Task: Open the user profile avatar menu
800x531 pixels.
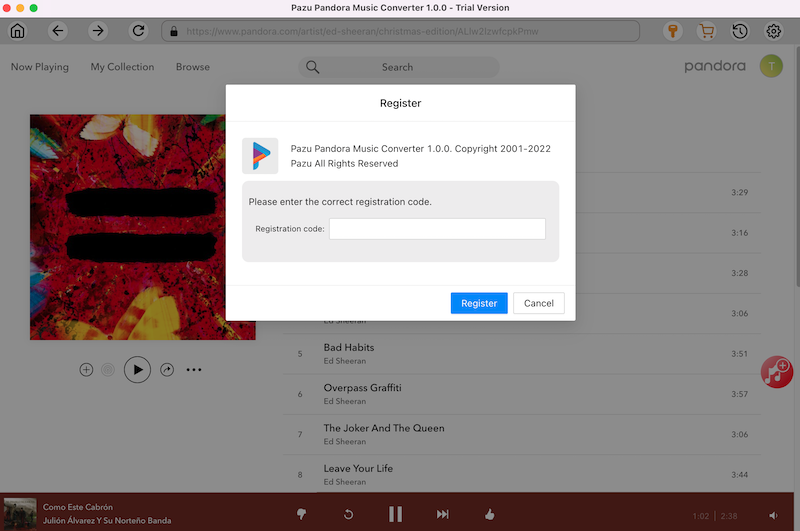Action: (771, 67)
